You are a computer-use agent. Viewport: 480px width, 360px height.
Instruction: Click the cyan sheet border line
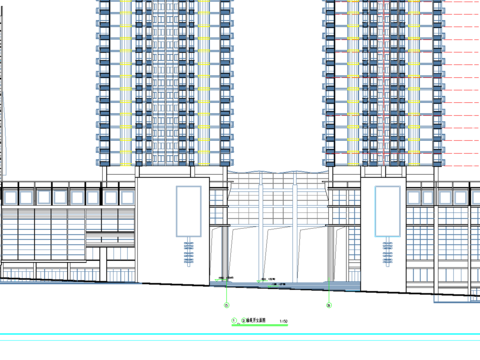[240, 334]
